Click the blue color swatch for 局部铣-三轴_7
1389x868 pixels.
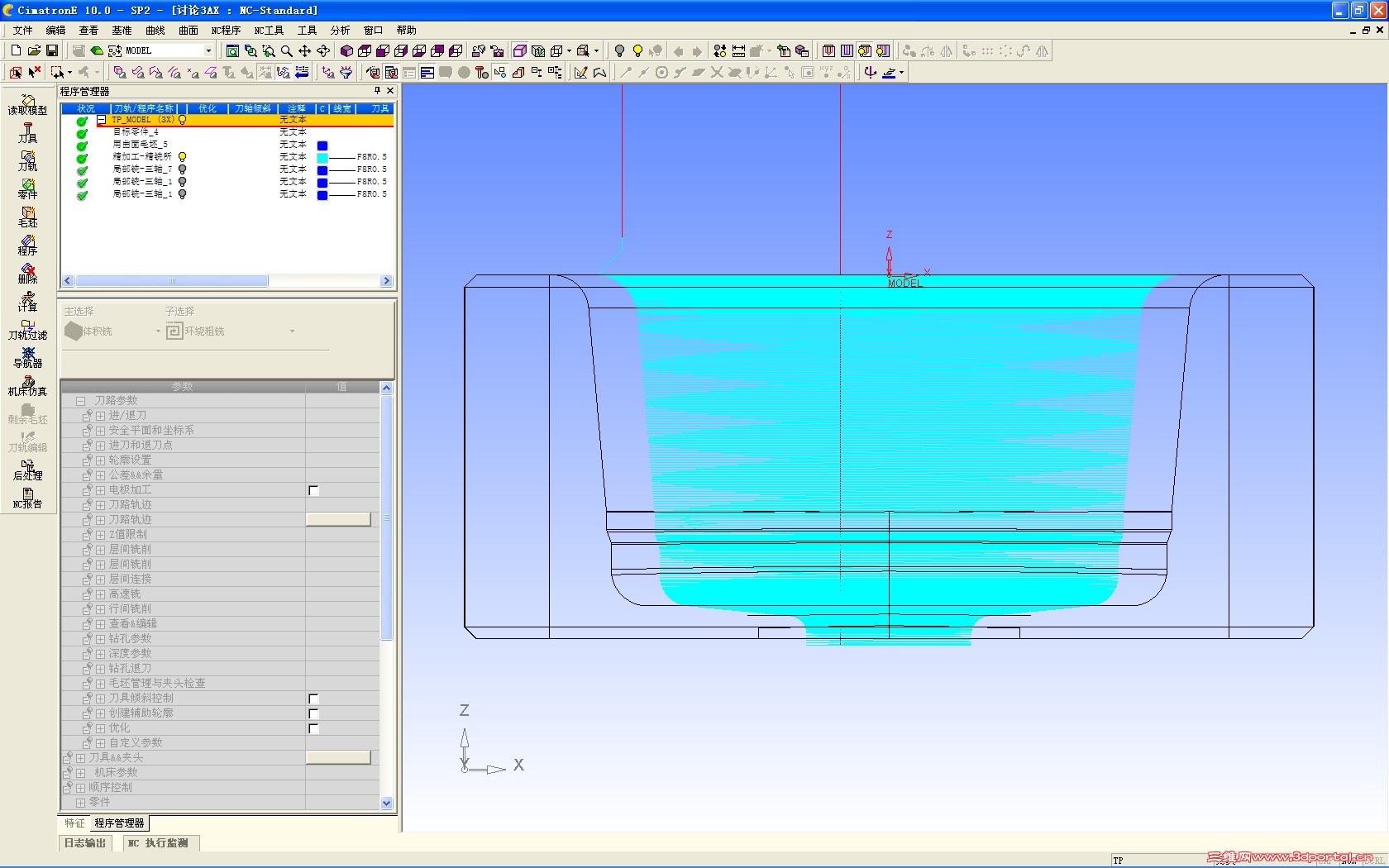[x=322, y=169]
